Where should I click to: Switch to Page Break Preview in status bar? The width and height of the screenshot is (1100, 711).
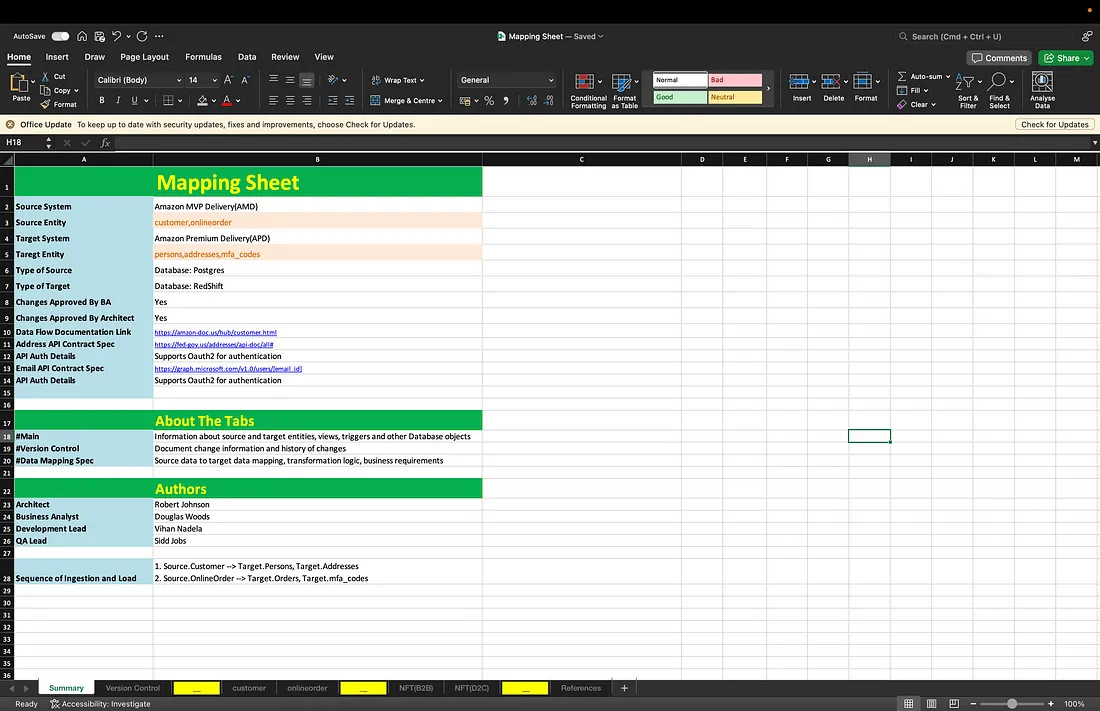coord(954,703)
